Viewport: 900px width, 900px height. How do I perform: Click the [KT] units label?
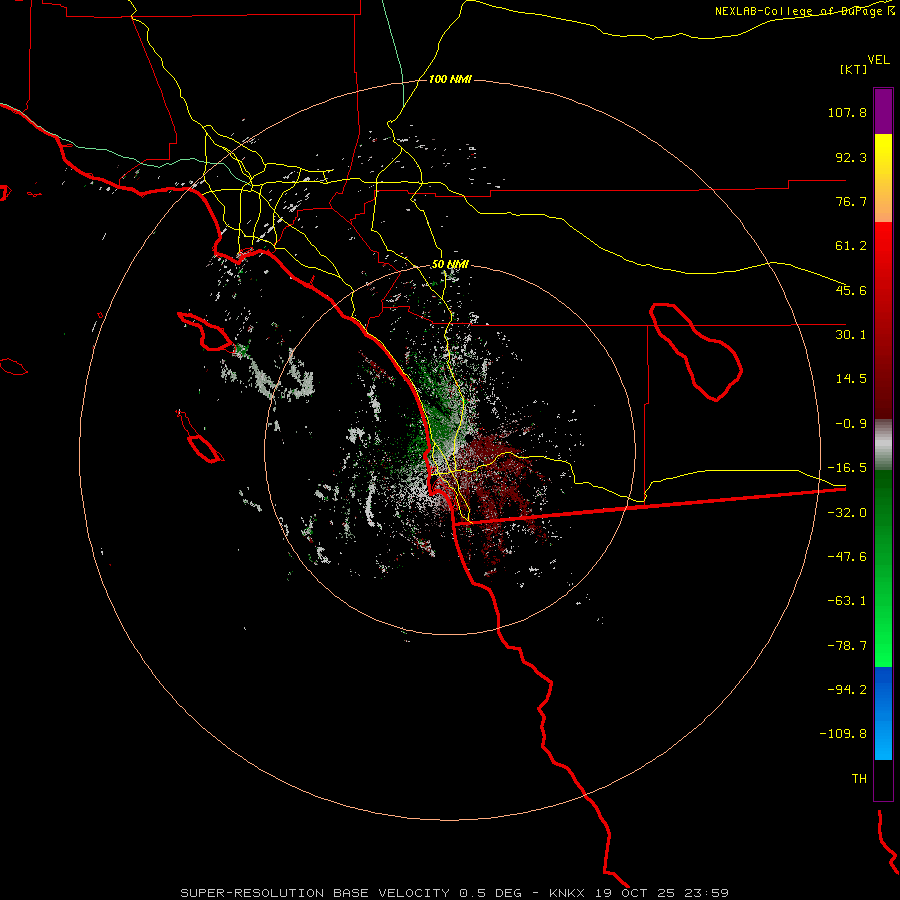click(854, 69)
